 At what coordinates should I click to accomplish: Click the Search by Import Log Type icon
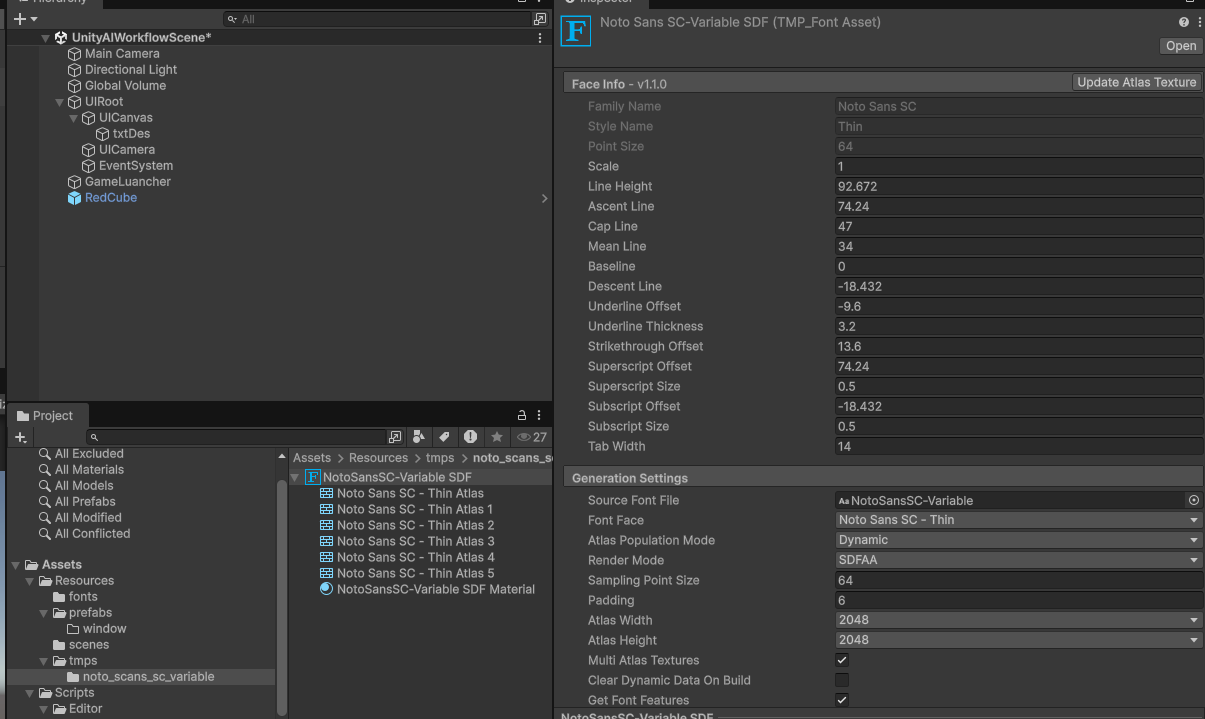tap(470, 437)
